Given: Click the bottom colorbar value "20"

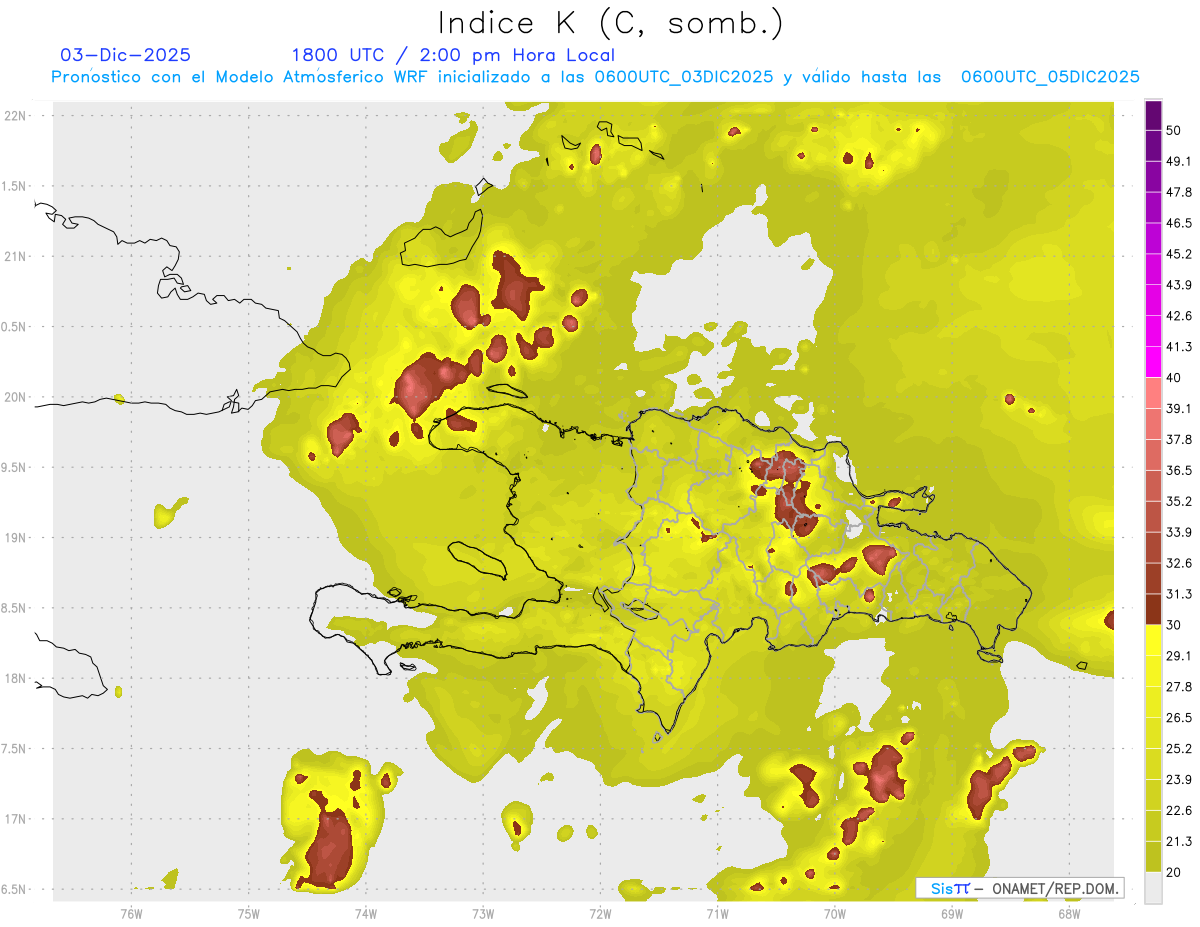Looking at the screenshot, I should pos(1174,872).
